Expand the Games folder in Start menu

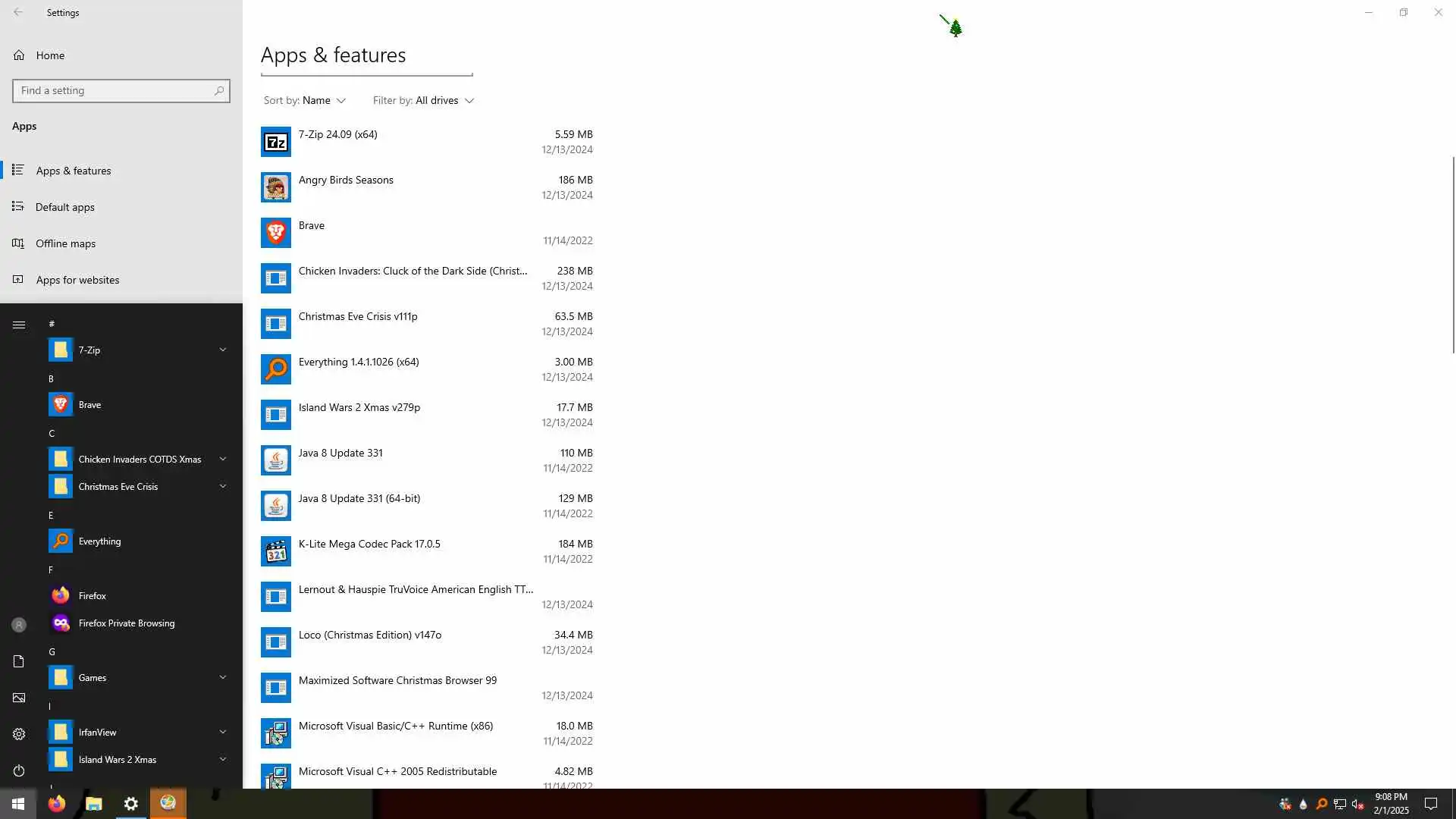pos(222,677)
